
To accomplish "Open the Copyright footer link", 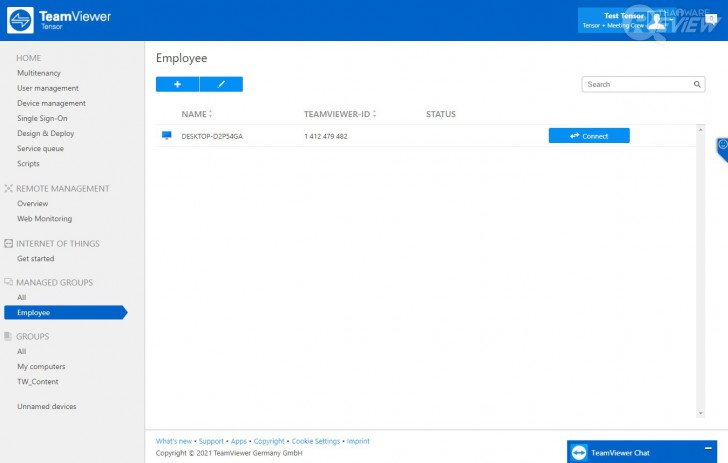I will (269, 441).
